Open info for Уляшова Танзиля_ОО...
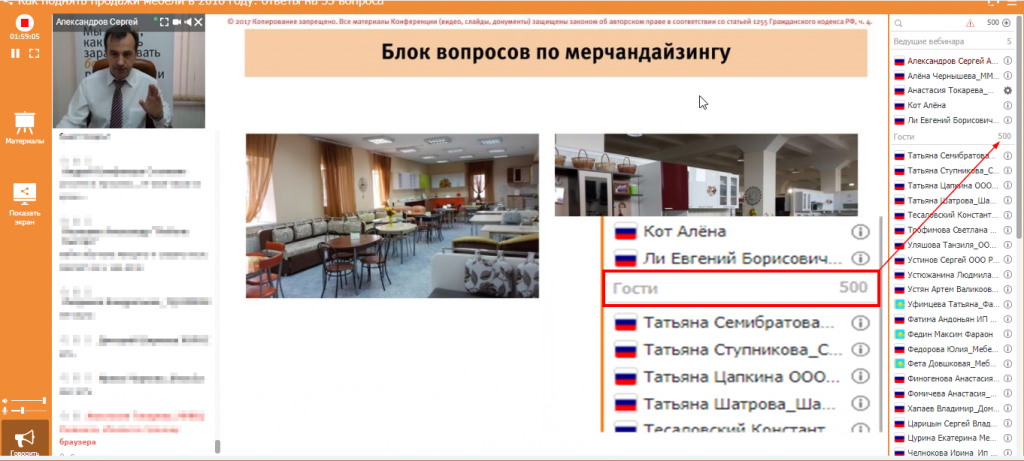 (1007, 245)
